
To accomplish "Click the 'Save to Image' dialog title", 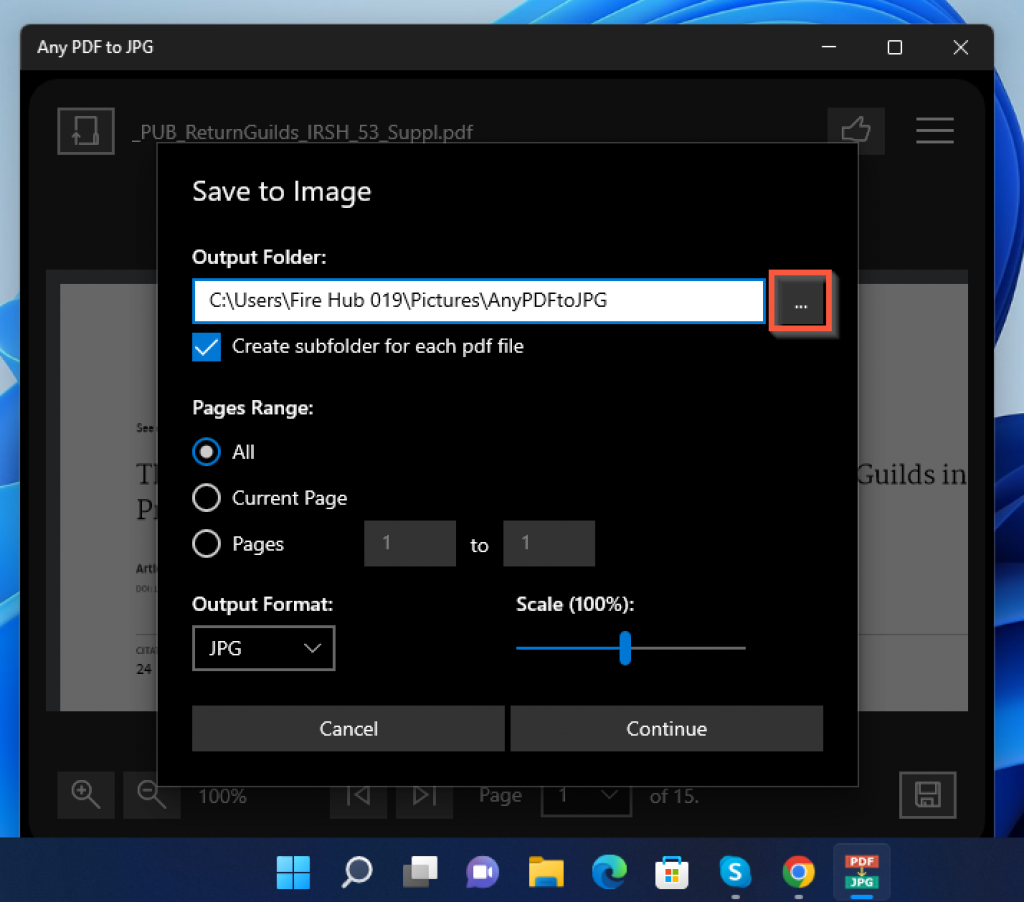I will pos(281,191).
